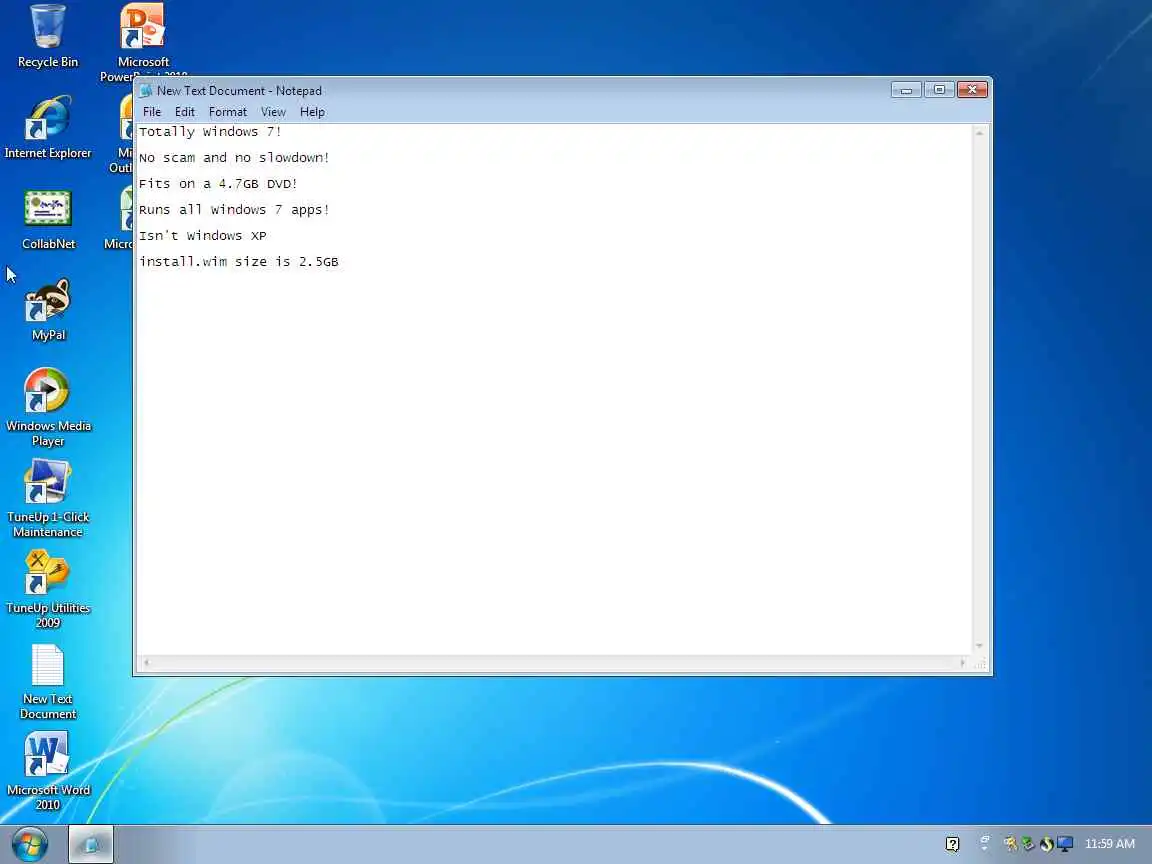Screen dimensions: 1152x864
Task: Click the line 'Isn't Windows XP'
Action: tap(203, 235)
